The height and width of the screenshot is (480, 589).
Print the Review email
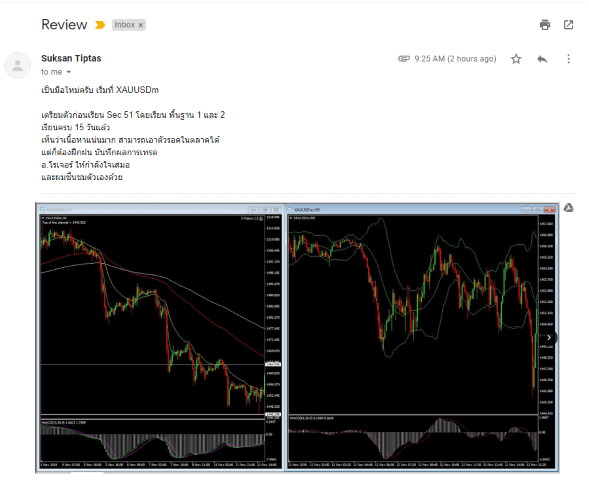tap(545, 25)
